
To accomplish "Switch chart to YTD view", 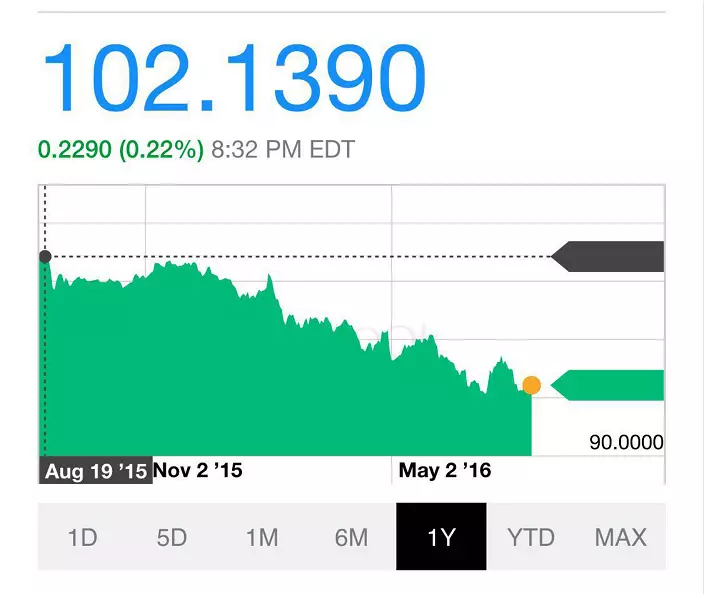I will tap(530, 537).
